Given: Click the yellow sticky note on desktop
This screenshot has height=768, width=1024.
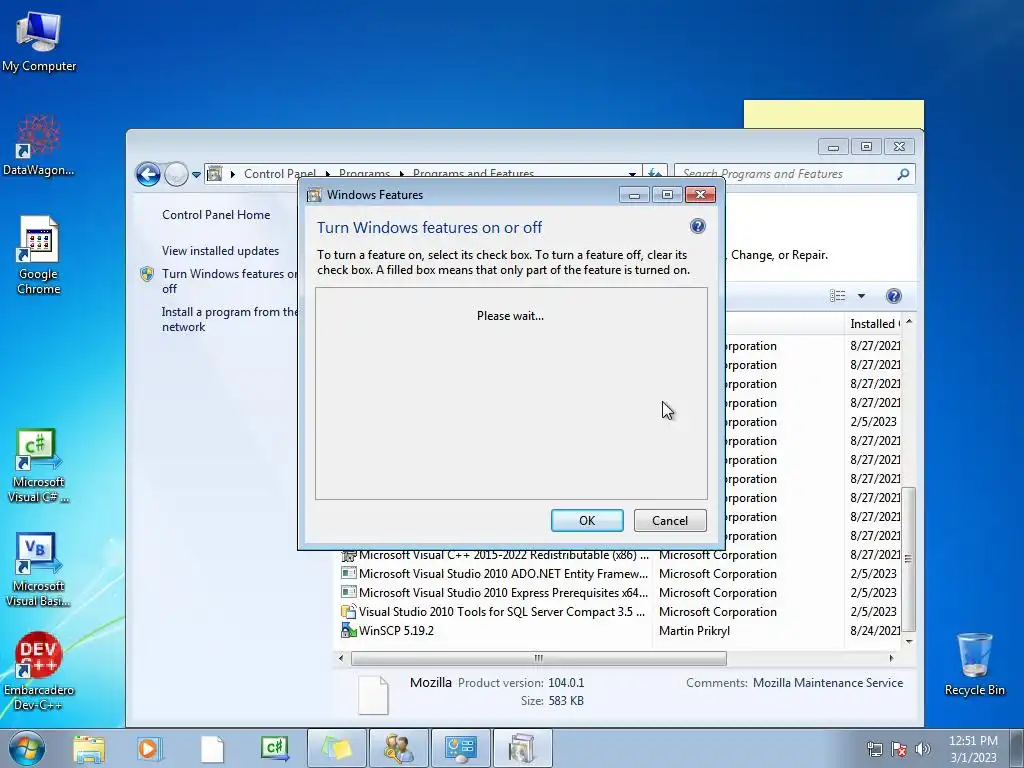Looking at the screenshot, I should tap(833, 114).
